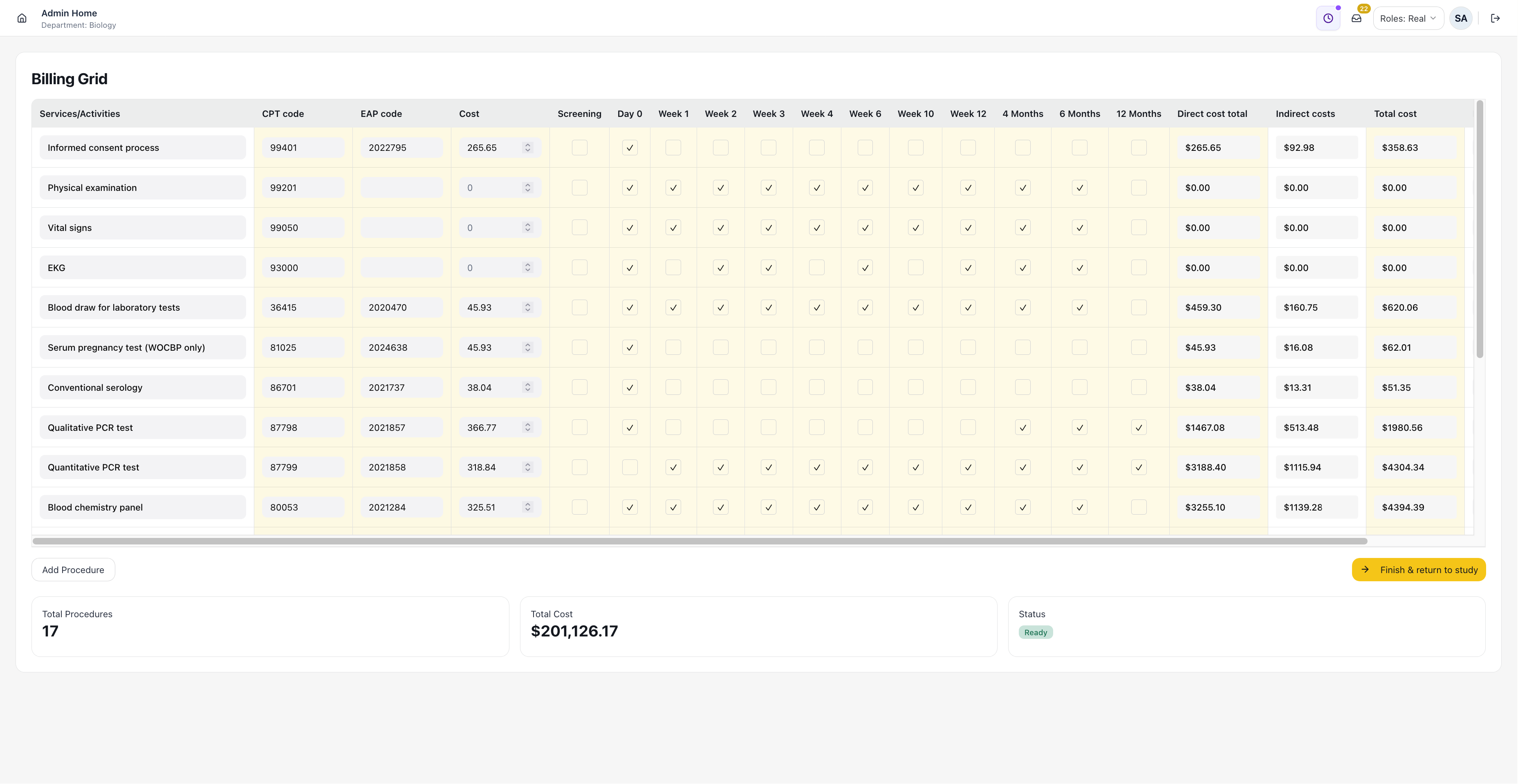1518x784 pixels.
Task: Check Week 2 for Serum pregnancy test
Action: 720,347
